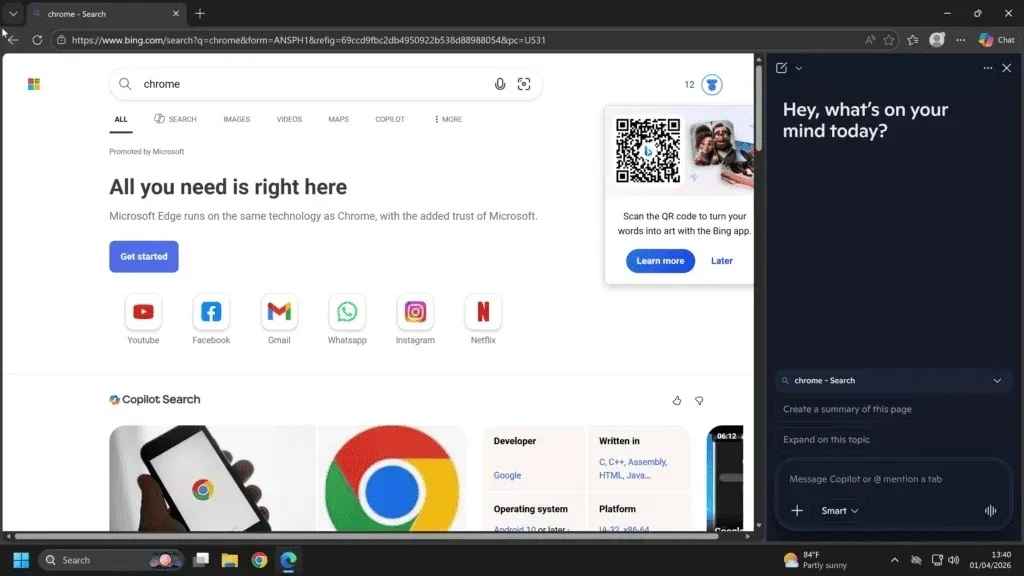Toggle Read aloud icon in address bar
The height and width of the screenshot is (576, 1024).
click(x=870, y=40)
